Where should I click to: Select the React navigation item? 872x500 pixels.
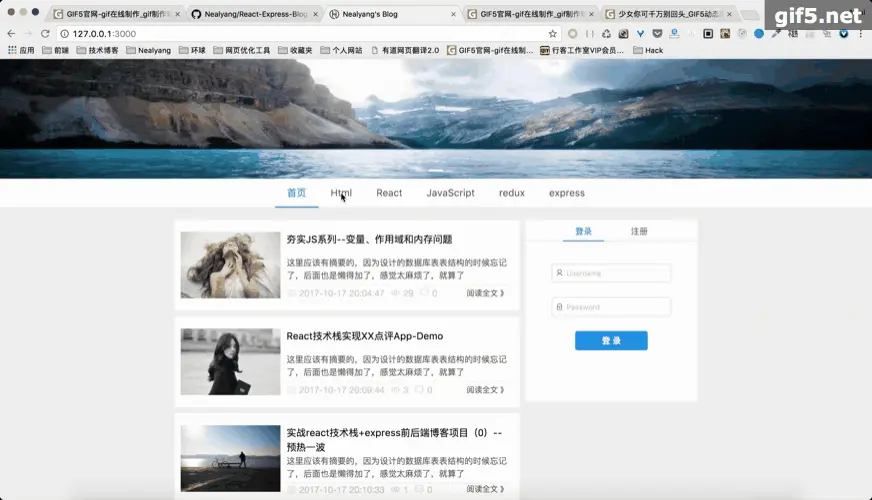pos(389,193)
